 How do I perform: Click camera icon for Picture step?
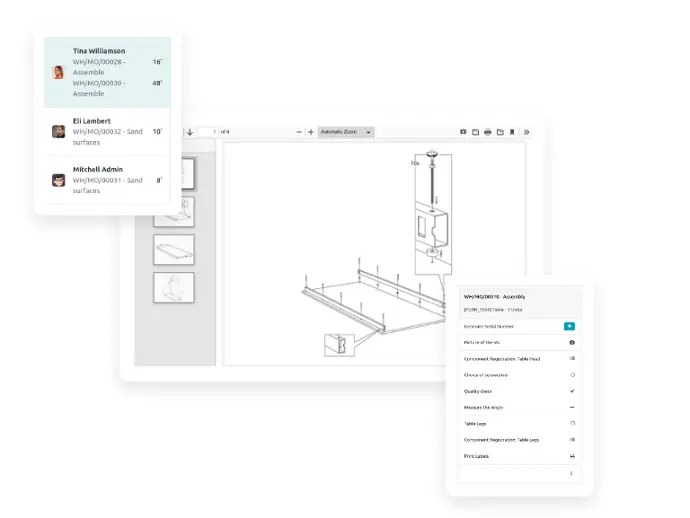570,342
